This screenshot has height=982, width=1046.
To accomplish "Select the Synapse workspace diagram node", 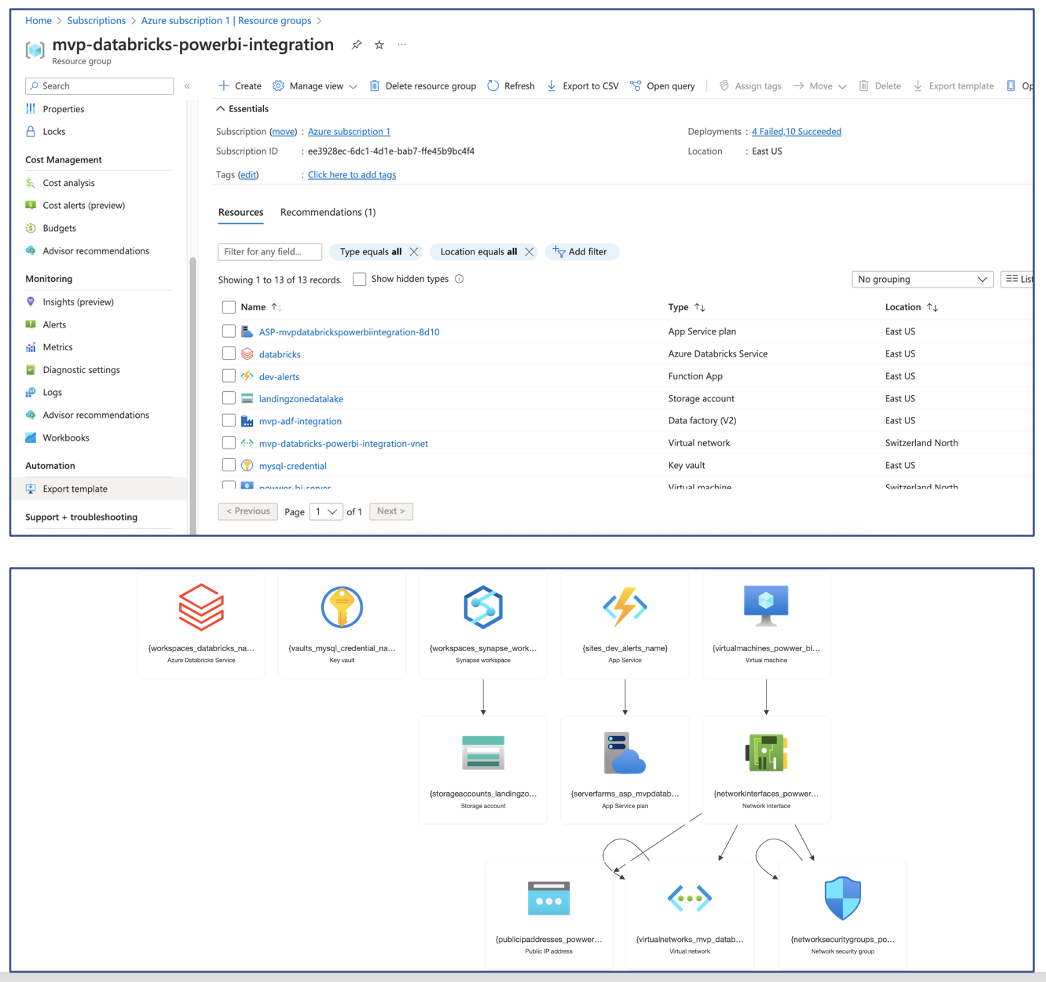I will pyautogui.click(x=483, y=624).
